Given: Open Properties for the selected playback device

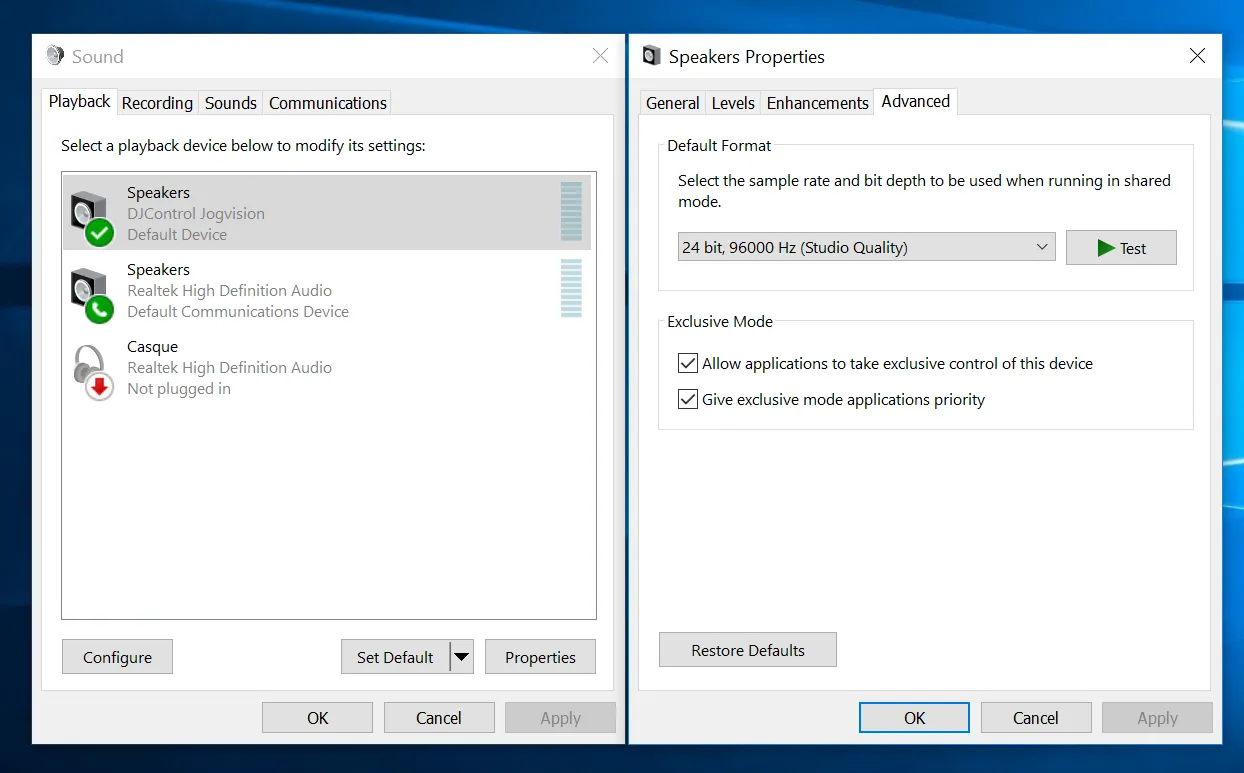Looking at the screenshot, I should (540, 657).
